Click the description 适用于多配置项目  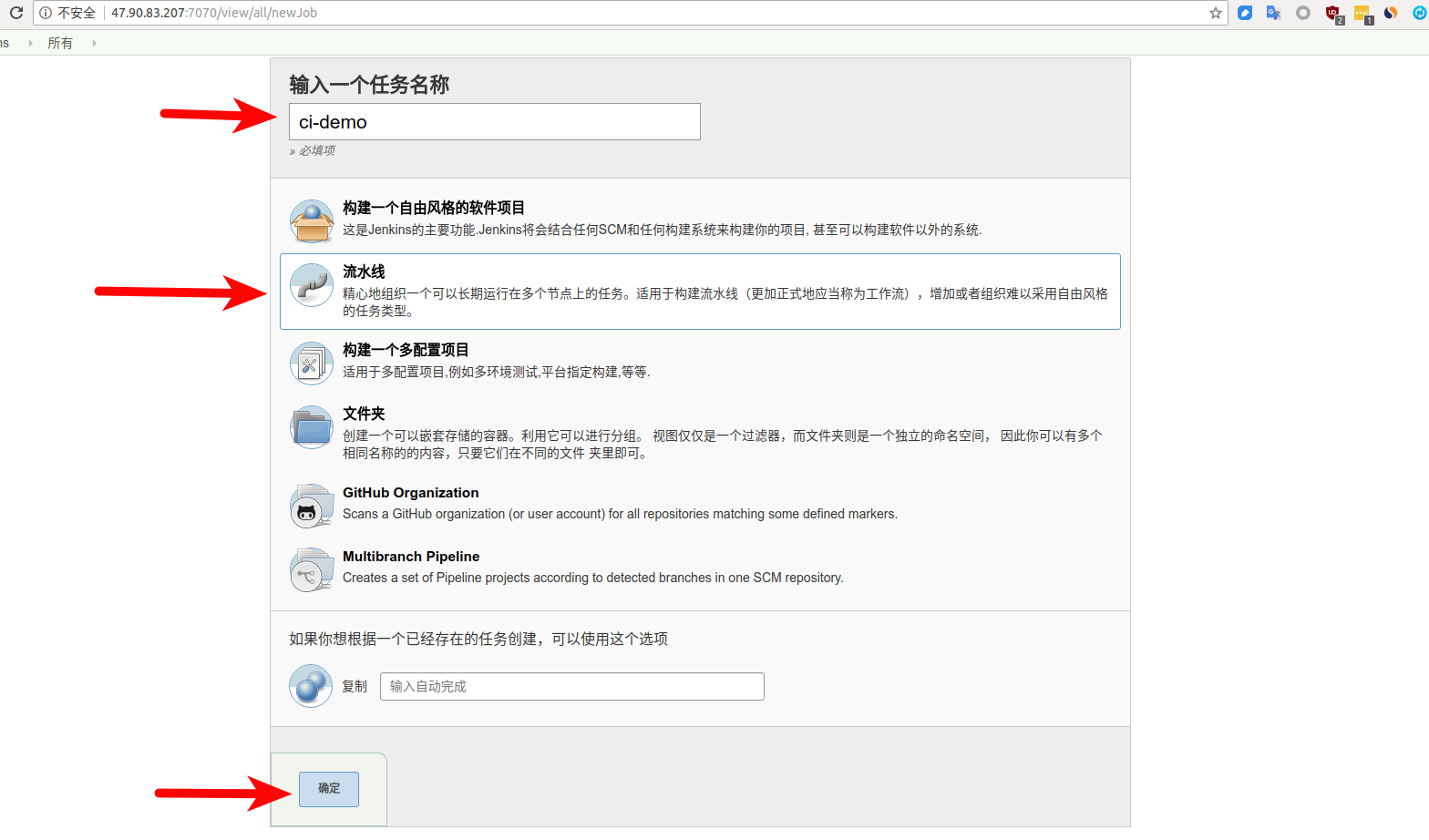pyautogui.click(x=497, y=372)
